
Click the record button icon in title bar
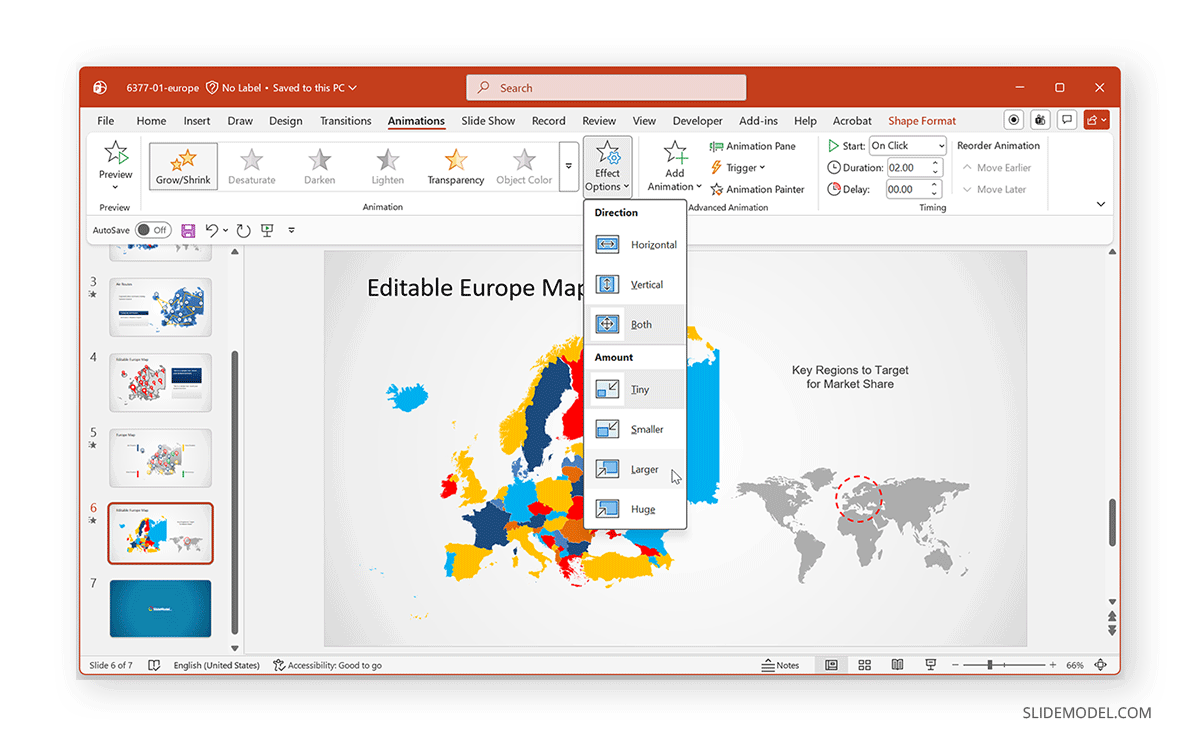1014,120
